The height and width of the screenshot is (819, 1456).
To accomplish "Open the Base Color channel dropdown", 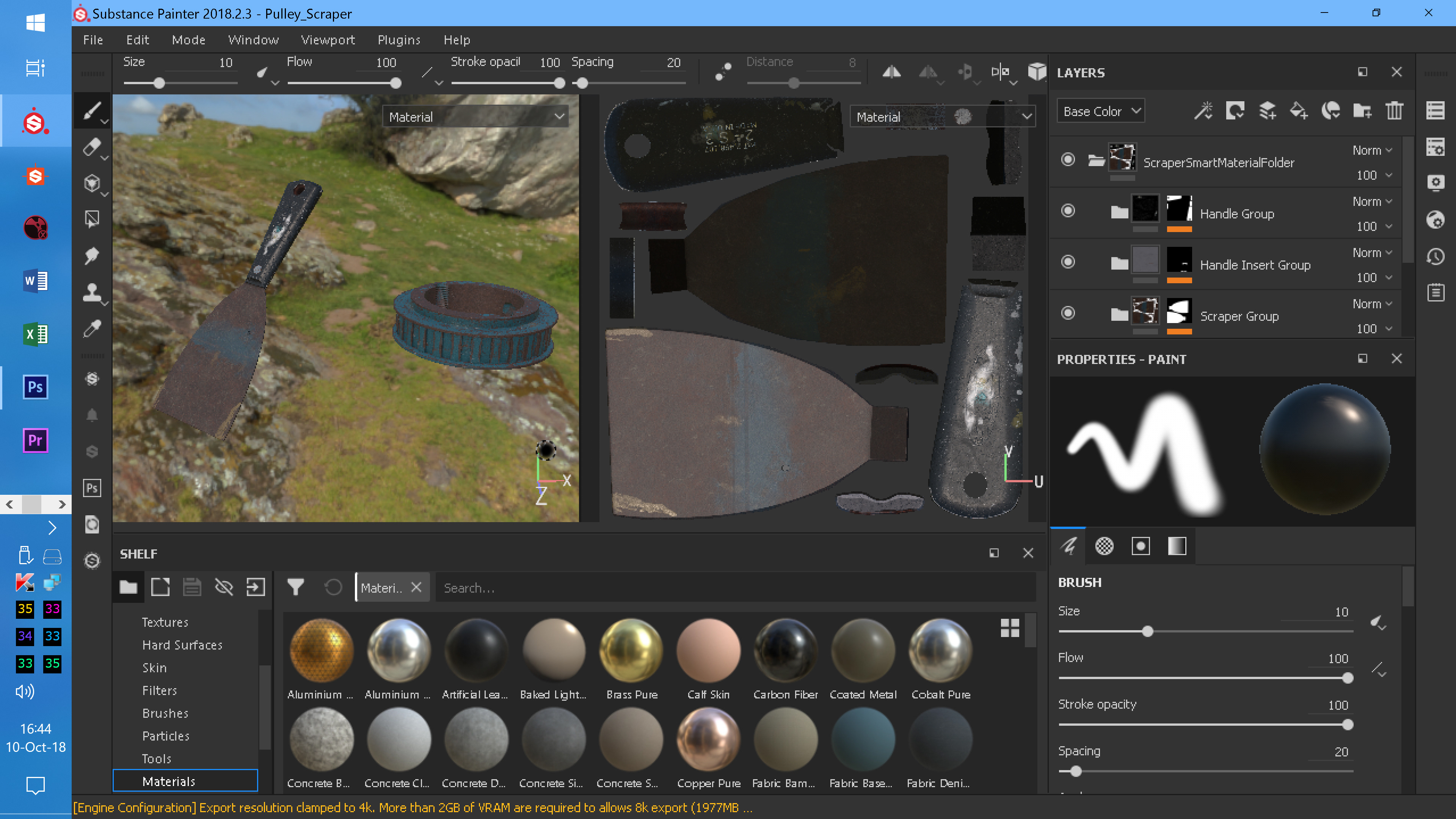I will click(1100, 111).
